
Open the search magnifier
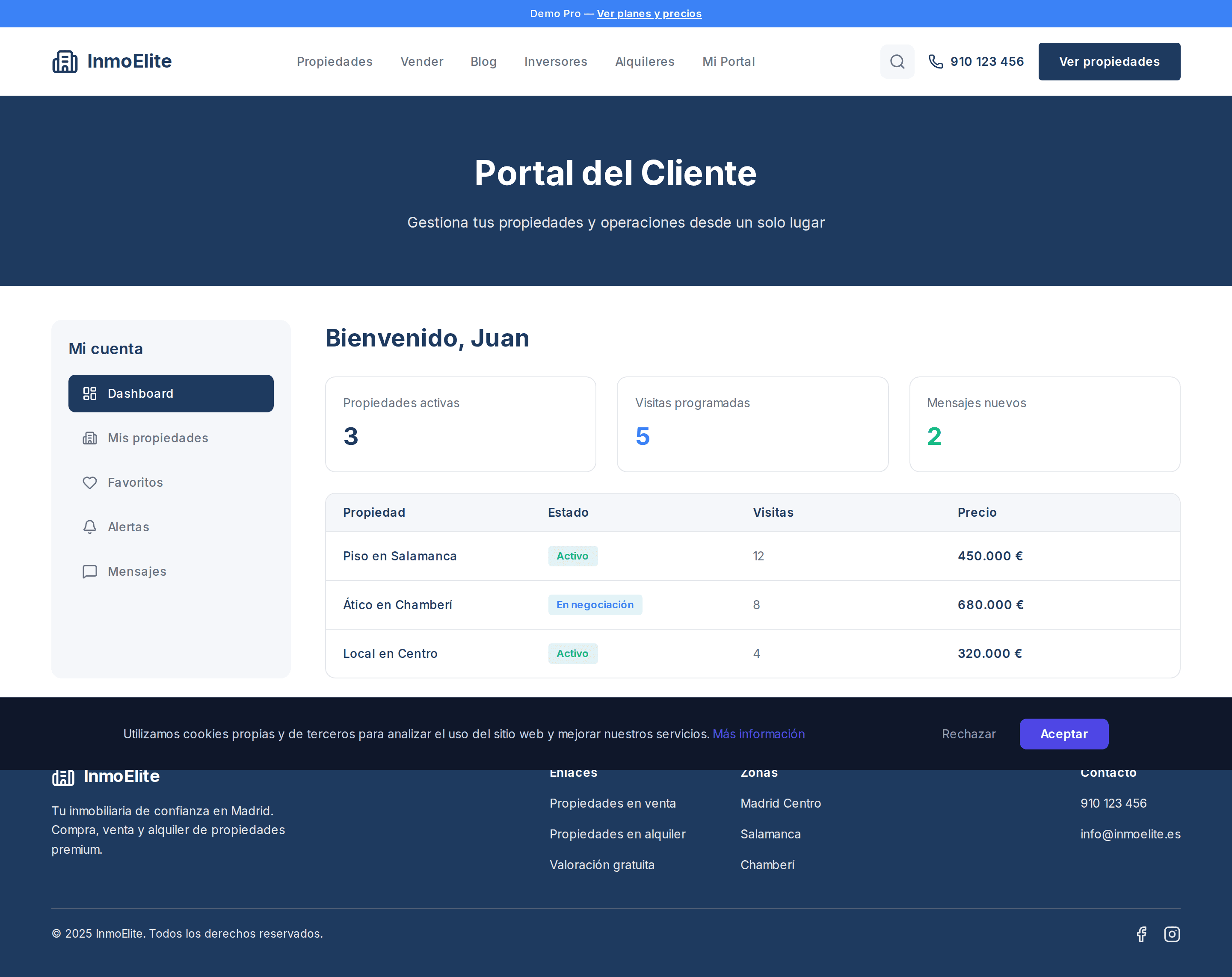pos(897,61)
